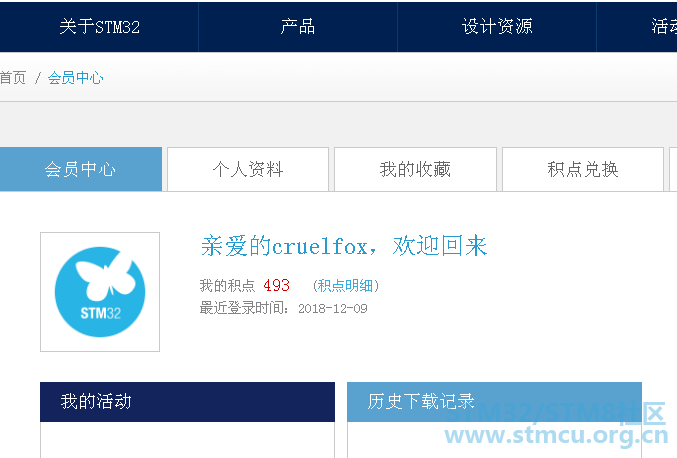Open the 关于STM32 navigation menu

[99, 27]
